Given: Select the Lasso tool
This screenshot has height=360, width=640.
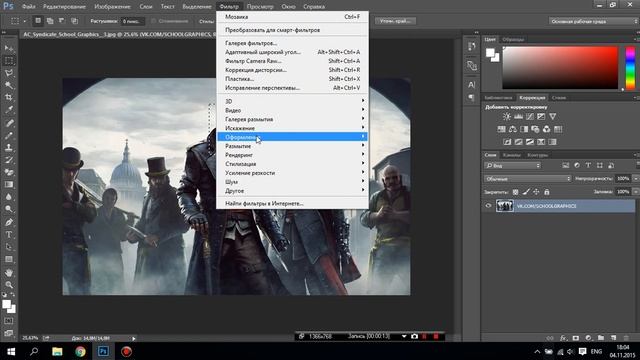Looking at the screenshot, I should (x=9, y=73).
